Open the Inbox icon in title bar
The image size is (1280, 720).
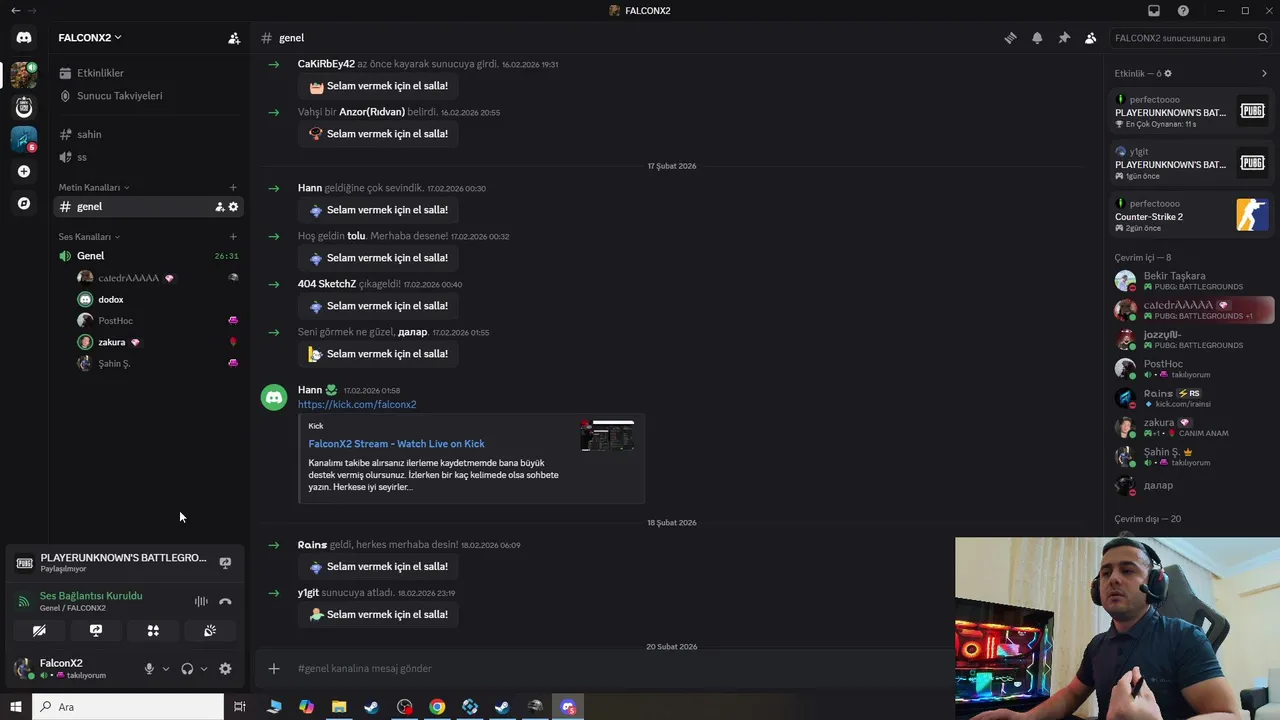[1154, 11]
